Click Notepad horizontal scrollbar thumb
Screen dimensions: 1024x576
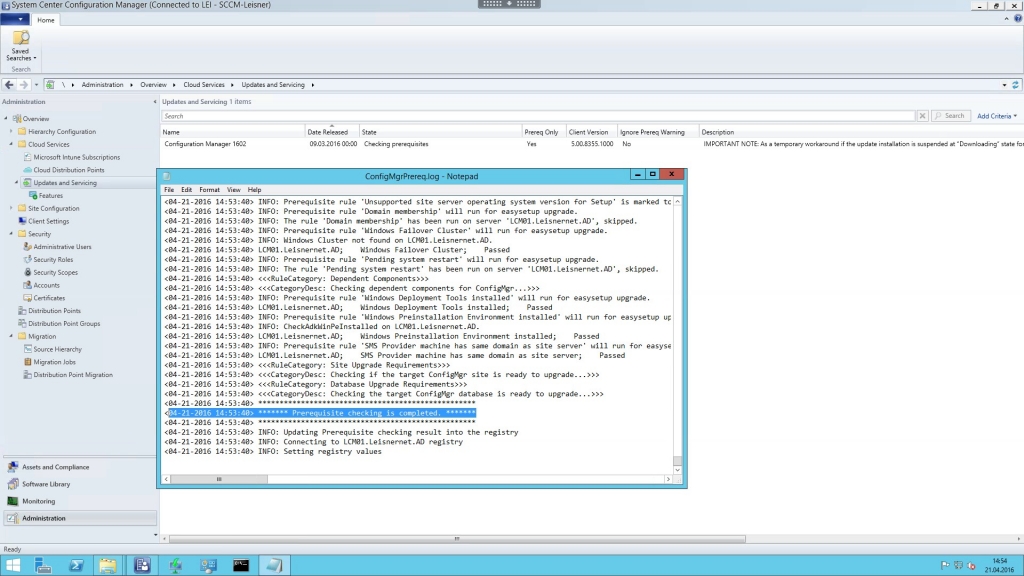[219, 479]
